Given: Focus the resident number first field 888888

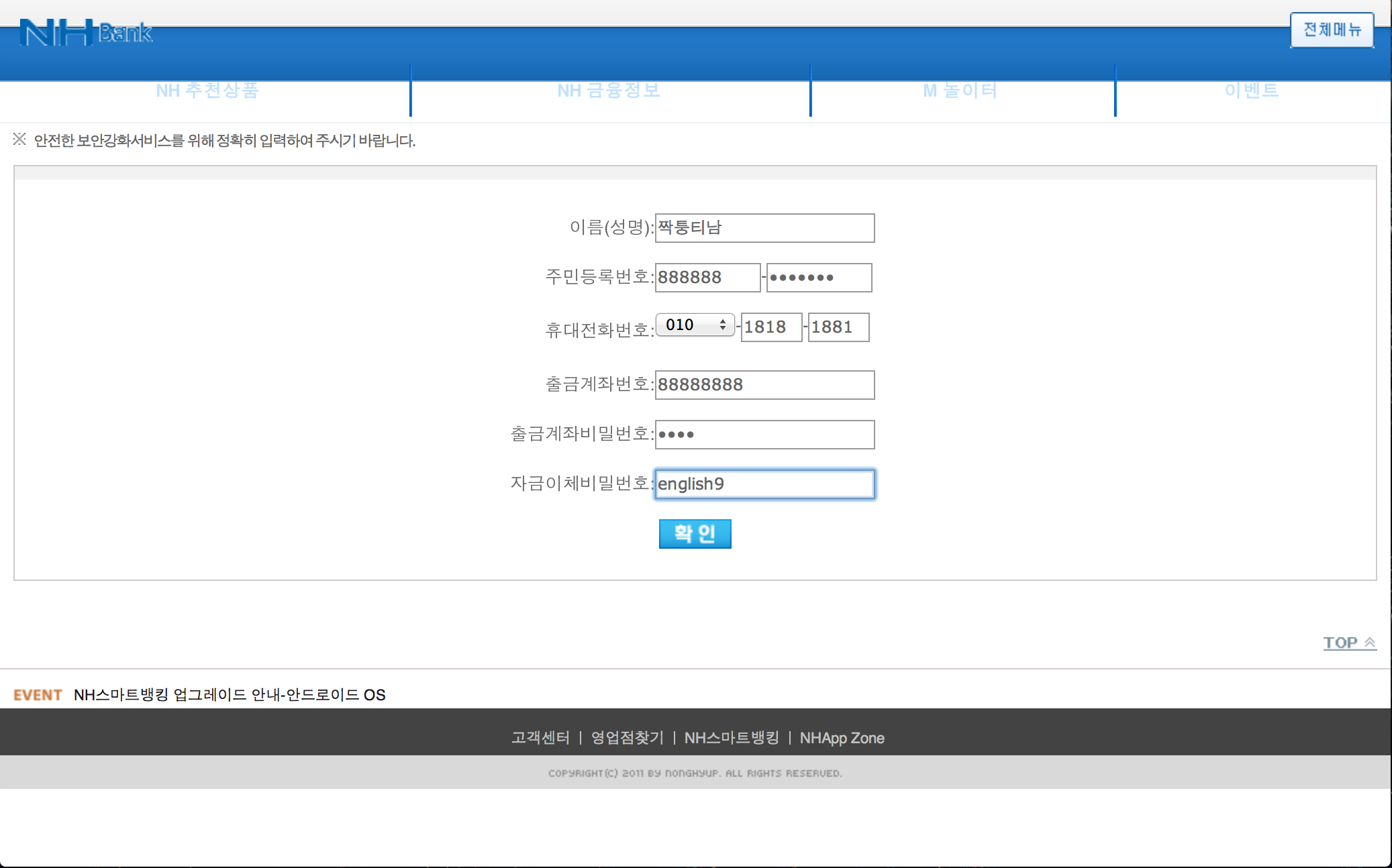Looking at the screenshot, I should tap(707, 278).
